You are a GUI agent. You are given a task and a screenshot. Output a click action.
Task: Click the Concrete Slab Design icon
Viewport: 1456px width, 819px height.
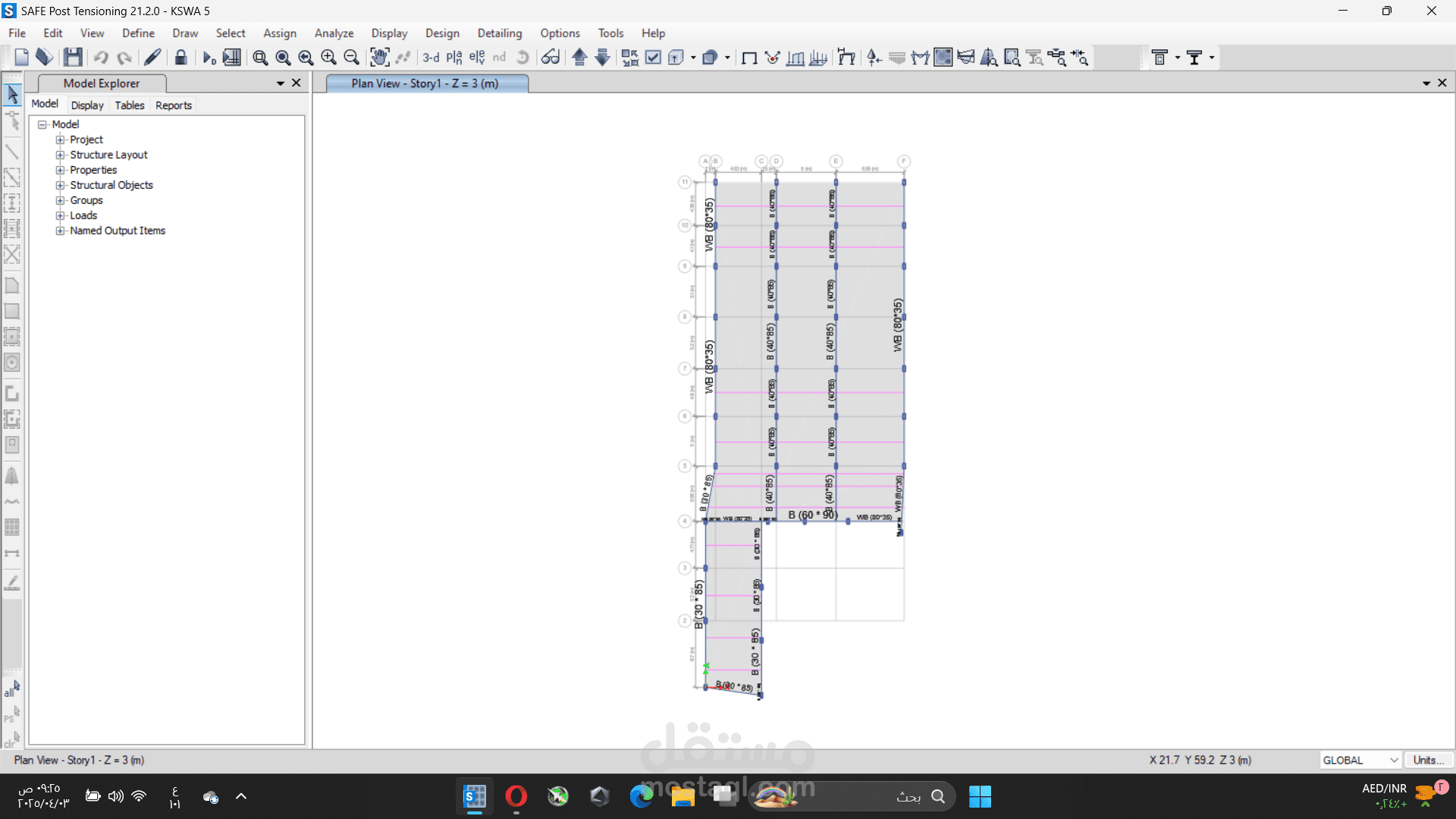1159,58
